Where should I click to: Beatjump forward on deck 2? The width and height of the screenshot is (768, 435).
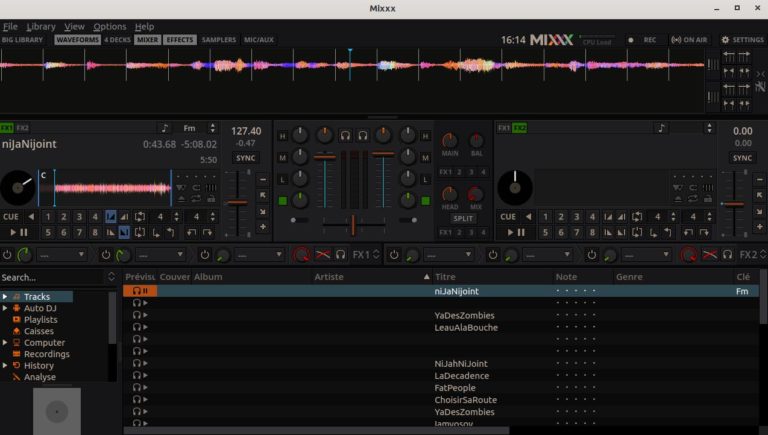tap(704, 232)
